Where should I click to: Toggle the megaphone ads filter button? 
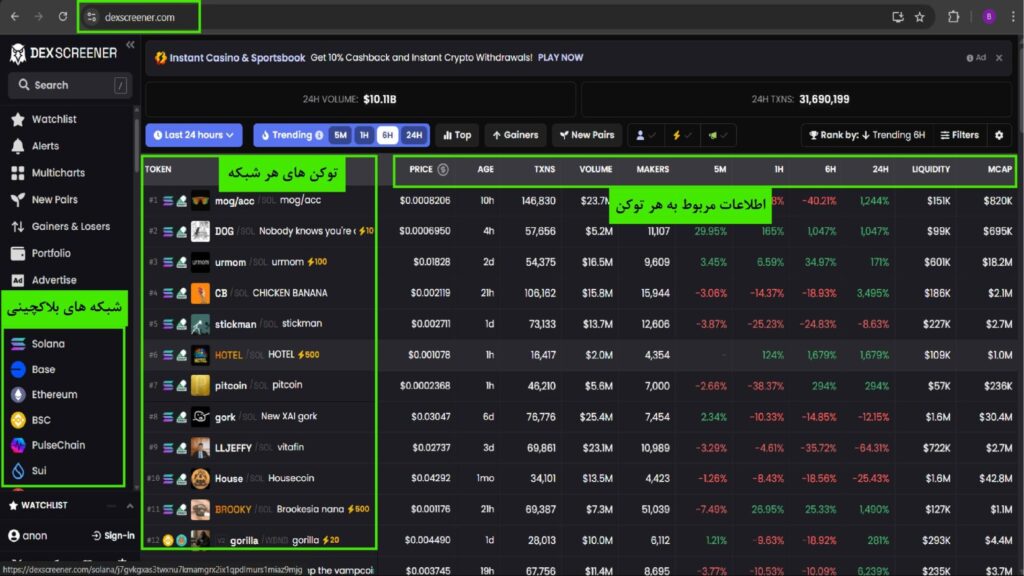point(718,135)
